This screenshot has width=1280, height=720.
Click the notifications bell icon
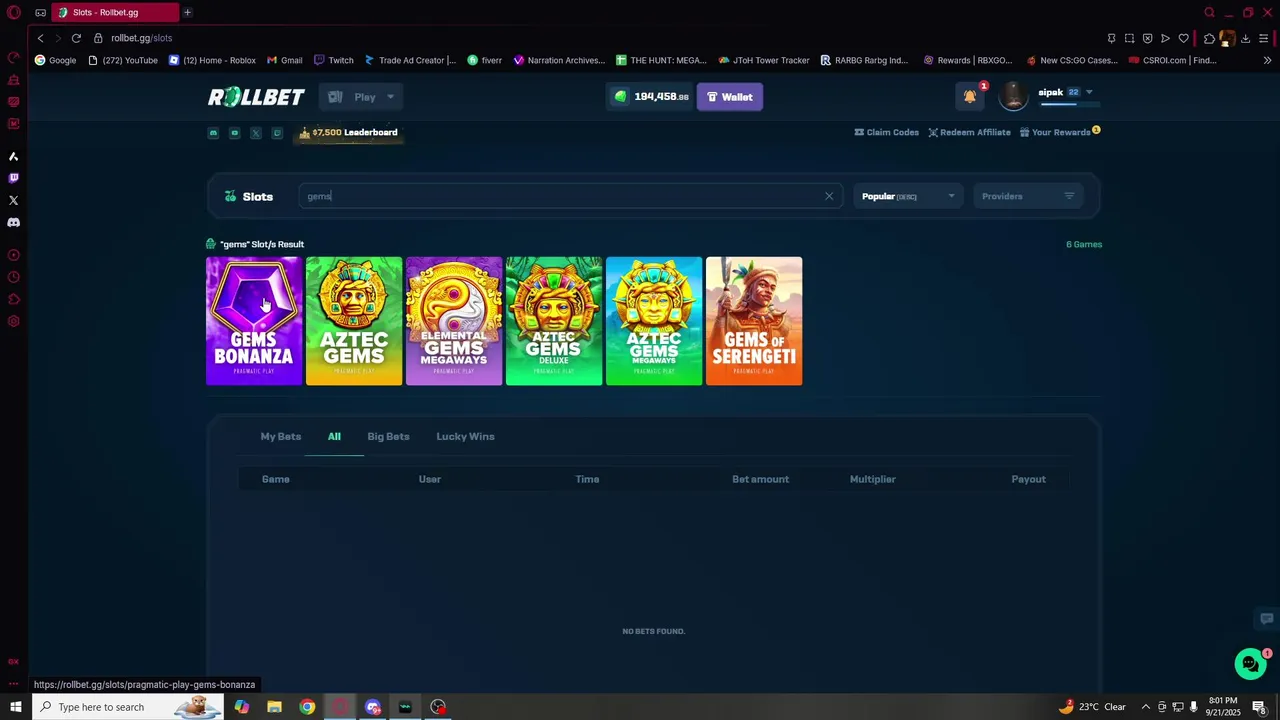[970, 96]
